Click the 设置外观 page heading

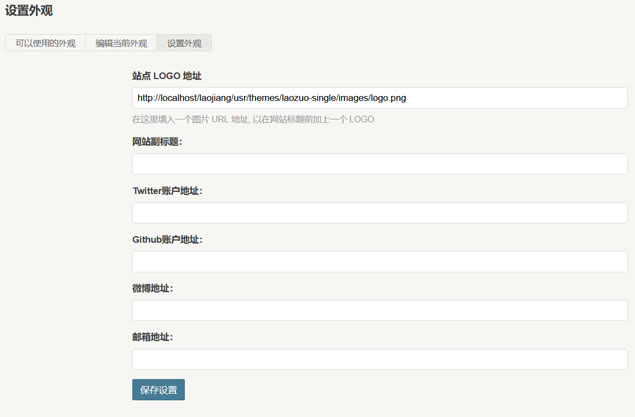pyautogui.click(x=29, y=11)
